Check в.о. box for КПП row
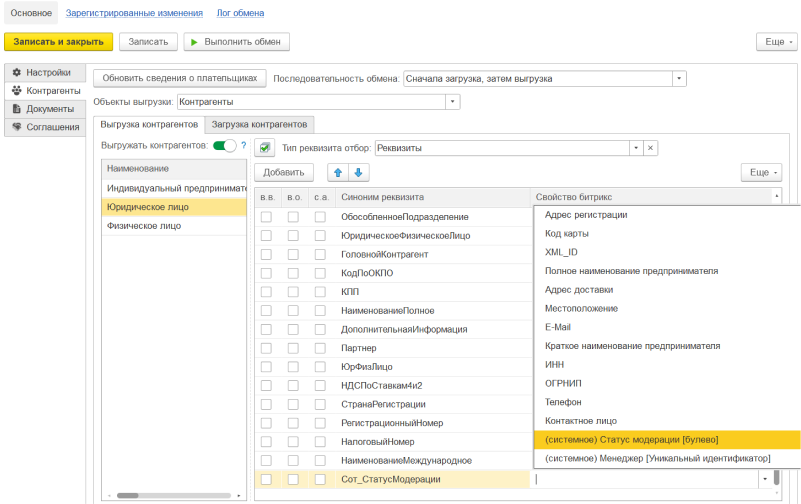 [293, 292]
